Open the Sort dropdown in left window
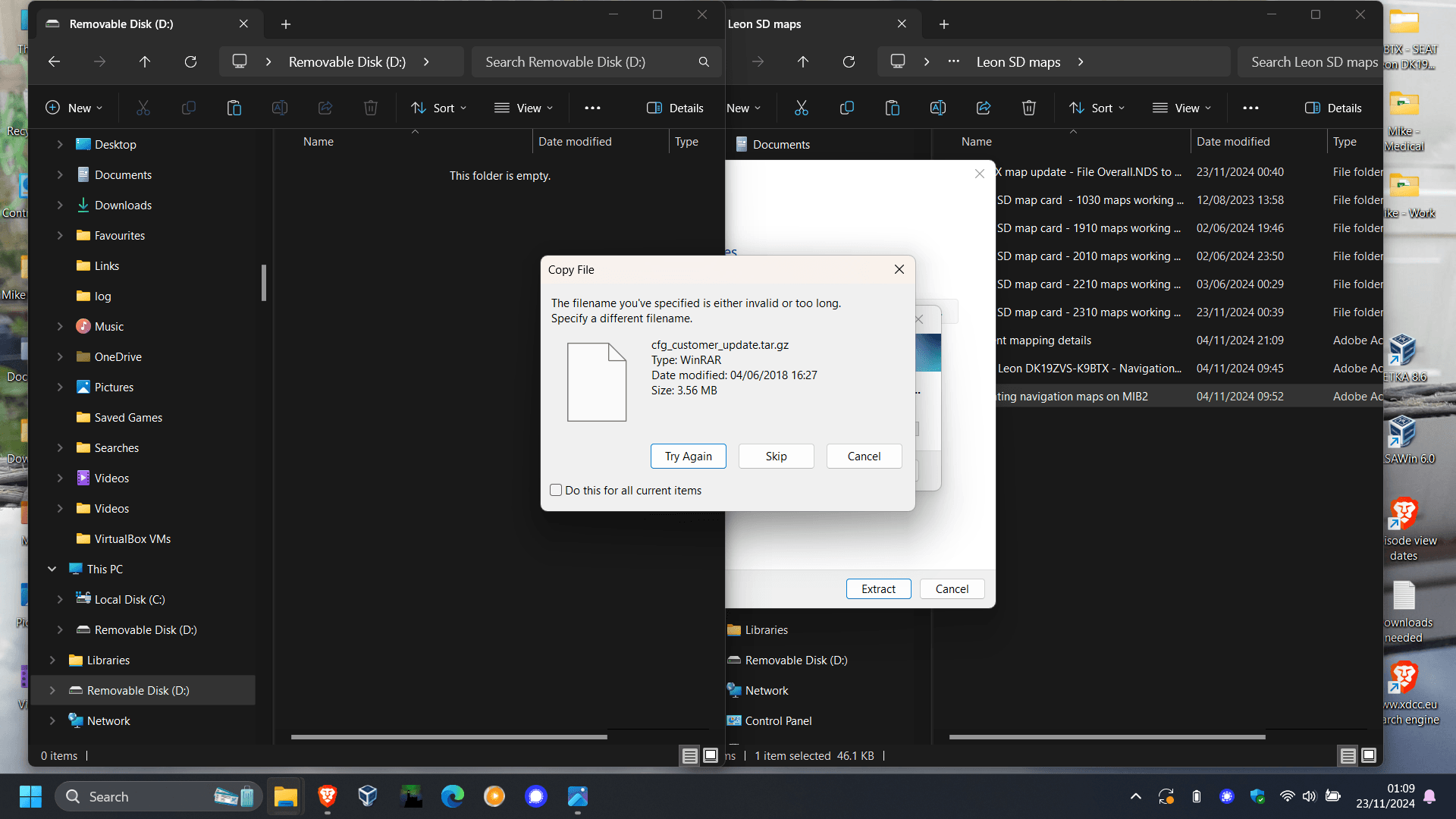1456x819 pixels. (x=438, y=108)
